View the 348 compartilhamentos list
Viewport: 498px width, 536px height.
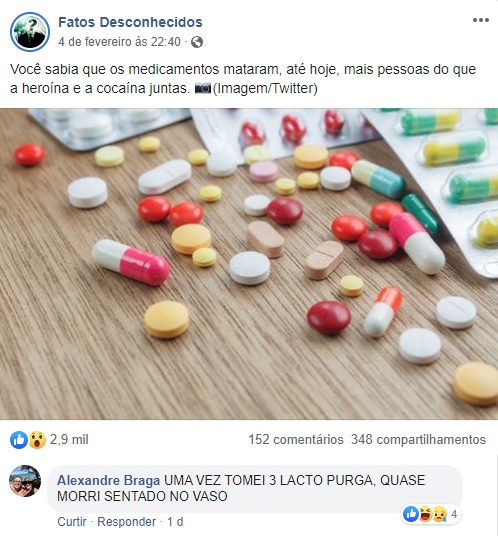point(418,440)
